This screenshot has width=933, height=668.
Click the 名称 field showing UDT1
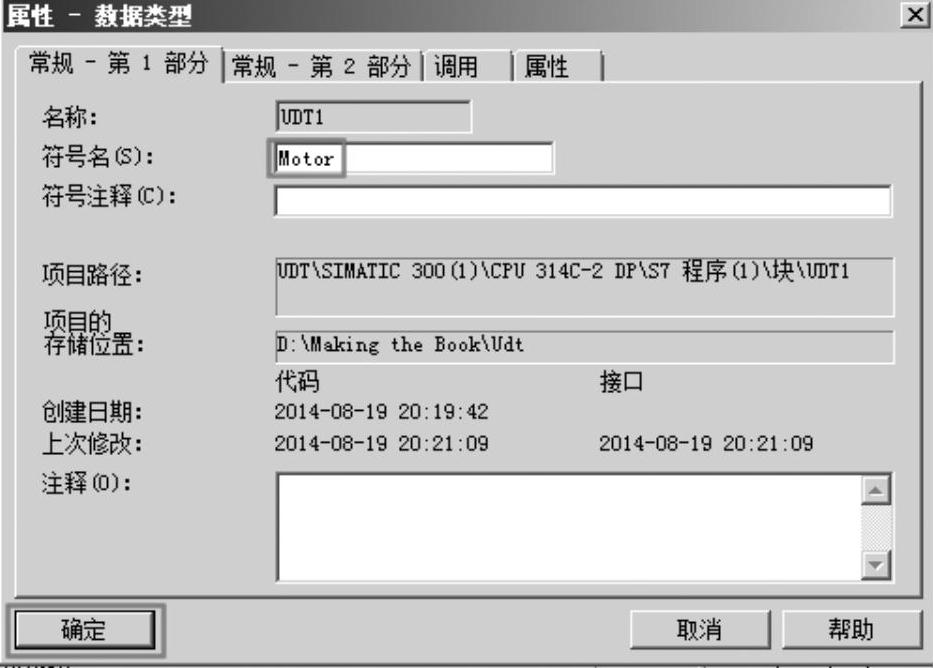point(373,117)
